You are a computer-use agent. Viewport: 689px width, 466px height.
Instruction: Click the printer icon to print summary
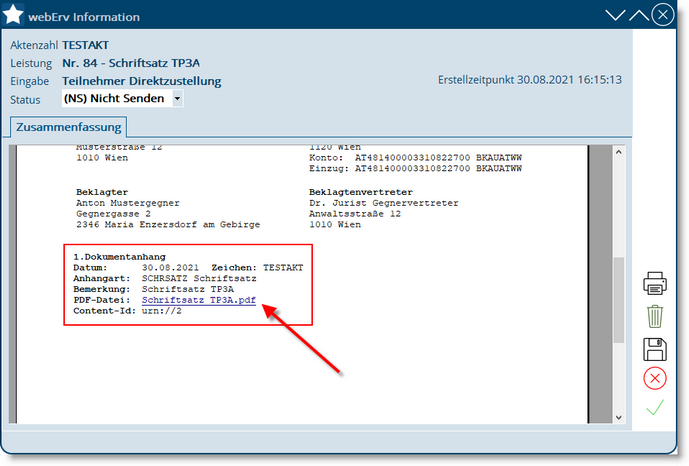(655, 284)
